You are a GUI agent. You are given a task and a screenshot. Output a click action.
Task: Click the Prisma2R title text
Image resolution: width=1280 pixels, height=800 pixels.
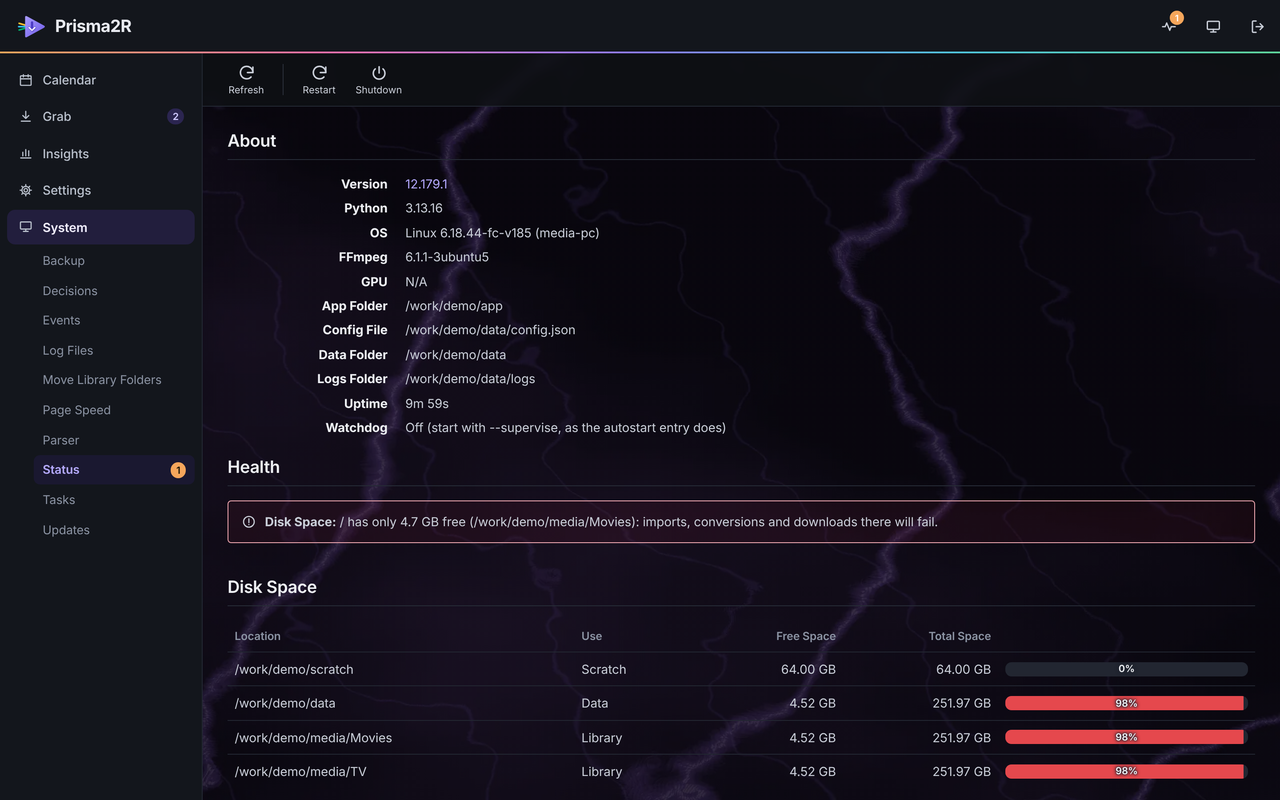(x=93, y=26)
